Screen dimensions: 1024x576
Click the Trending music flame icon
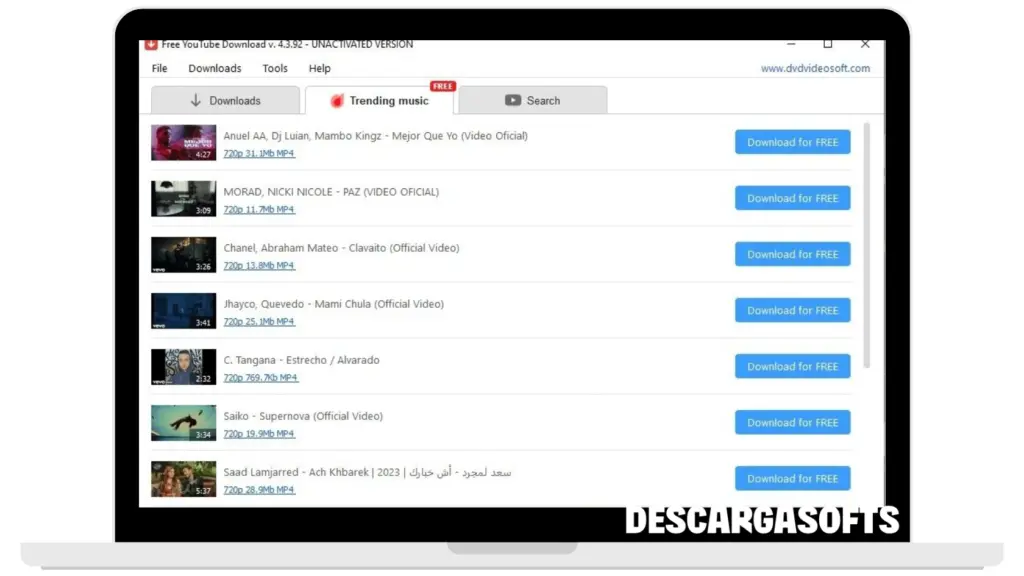pos(337,101)
